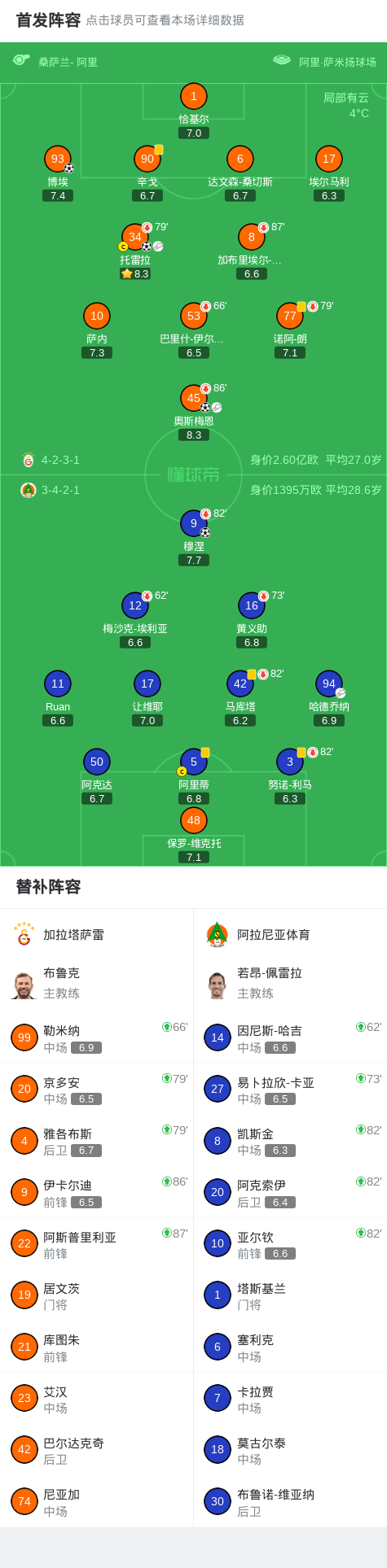Click the Galatasaray crest next to 4-2-3-1
This screenshot has width=387, height=1568.
point(29,460)
